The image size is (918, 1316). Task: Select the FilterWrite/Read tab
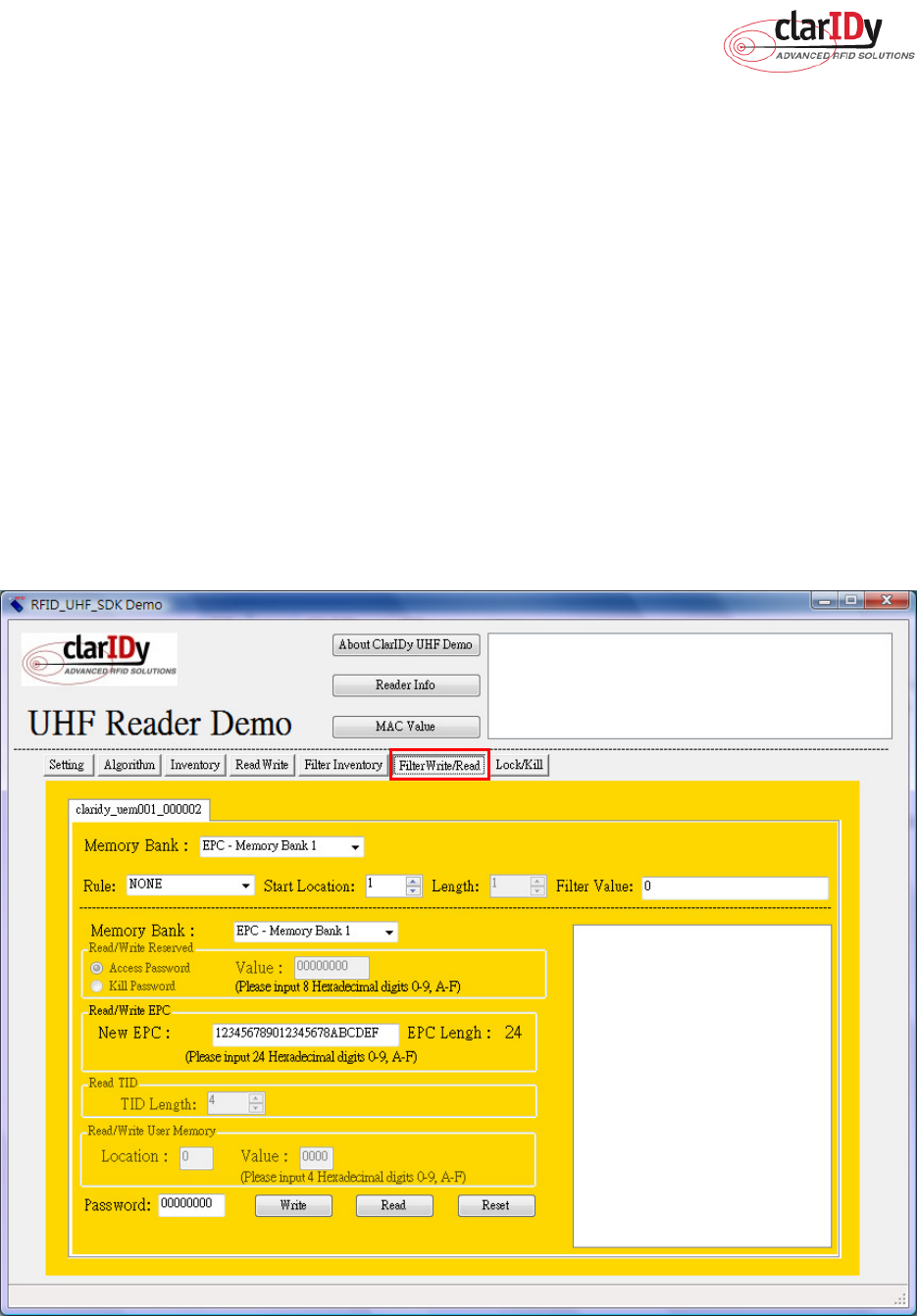pyautogui.click(x=439, y=766)
